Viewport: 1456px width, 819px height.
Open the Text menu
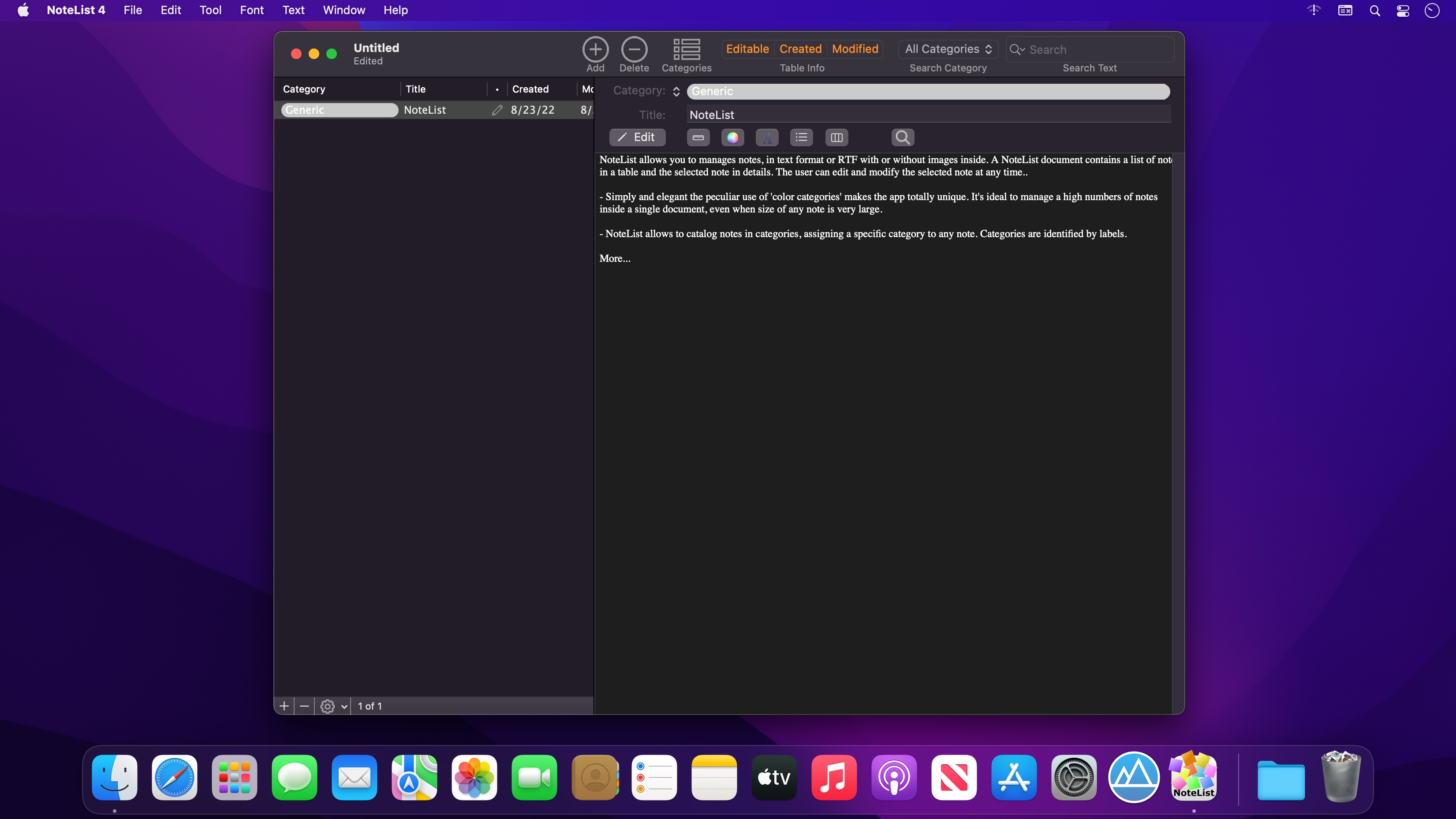pyautogui.click(x=293, y=10)
